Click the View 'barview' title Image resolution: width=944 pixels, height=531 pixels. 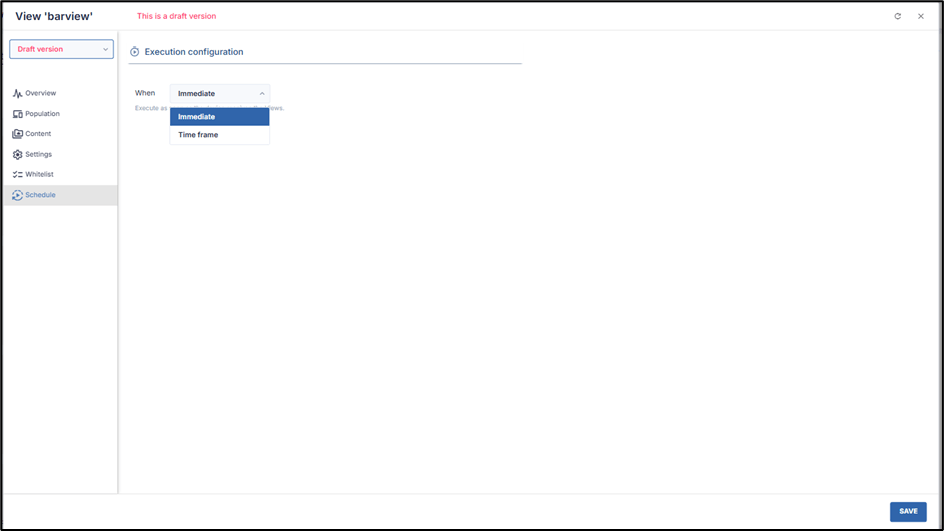point(54,16)
